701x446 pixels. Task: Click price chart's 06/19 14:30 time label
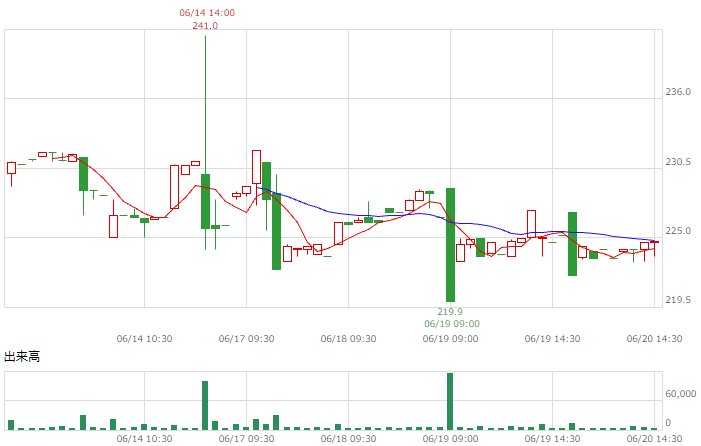point(552,339)
